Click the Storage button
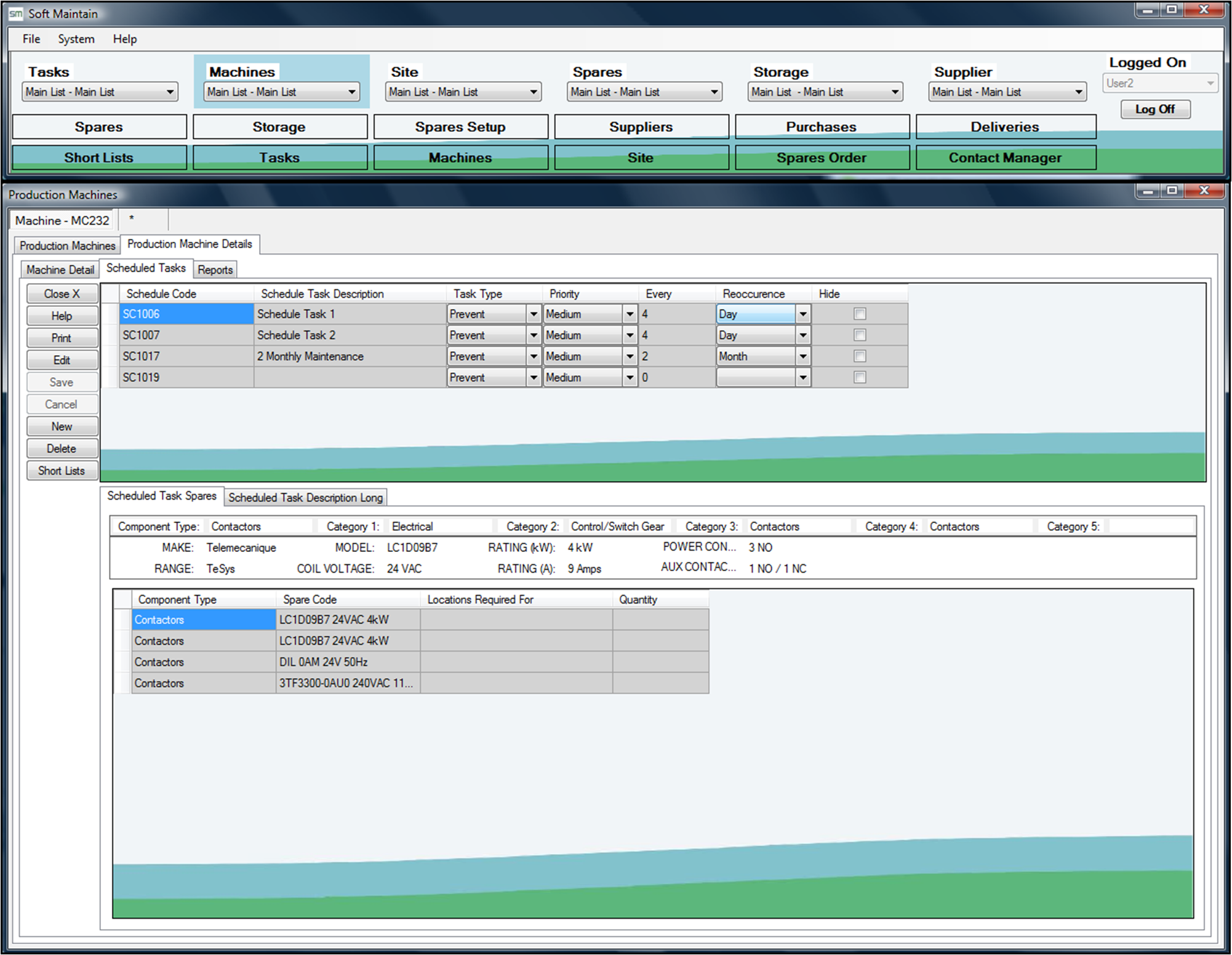This screenshot has width=1232, height=955. [x=279, y=127]
